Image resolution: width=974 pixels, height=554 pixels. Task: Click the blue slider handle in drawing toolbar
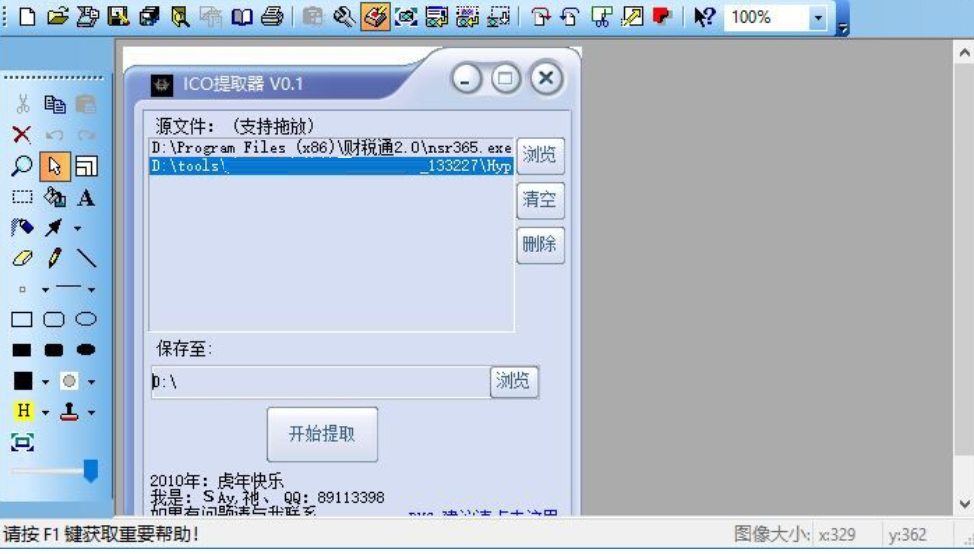pyautogui.click(x=91, y=471)
